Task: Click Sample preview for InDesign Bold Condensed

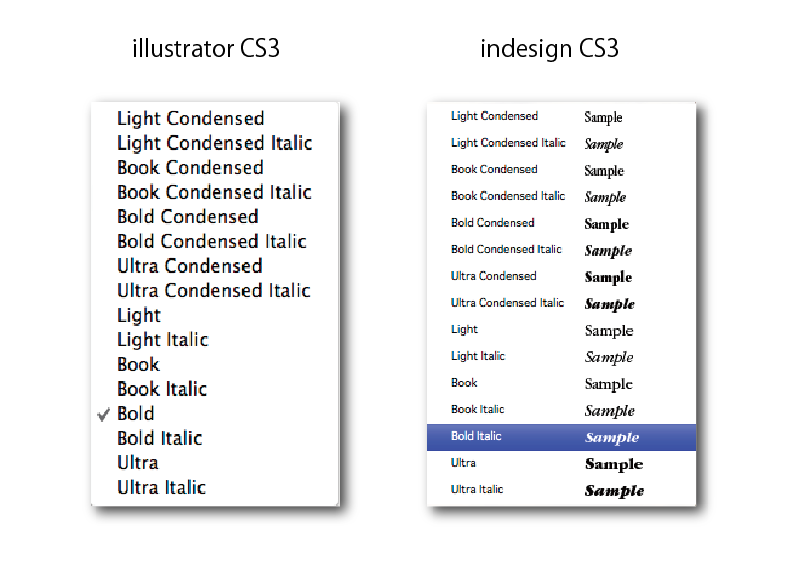Action: pos(606,224)
